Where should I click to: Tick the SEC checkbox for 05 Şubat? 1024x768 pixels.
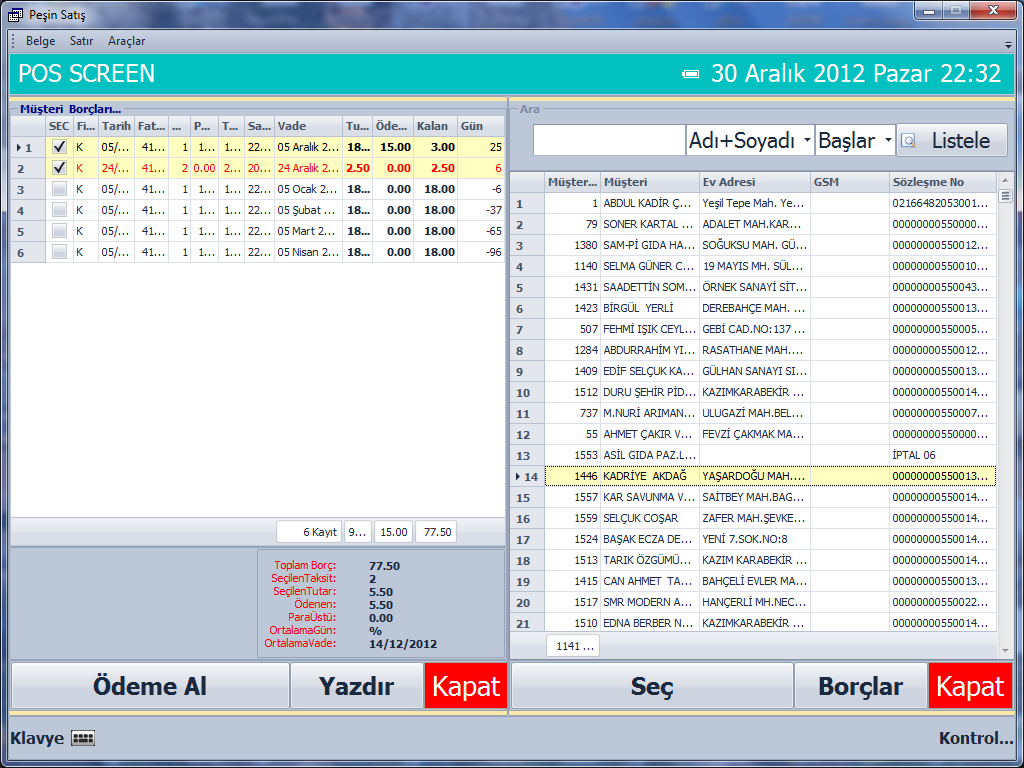pos(59,210)
